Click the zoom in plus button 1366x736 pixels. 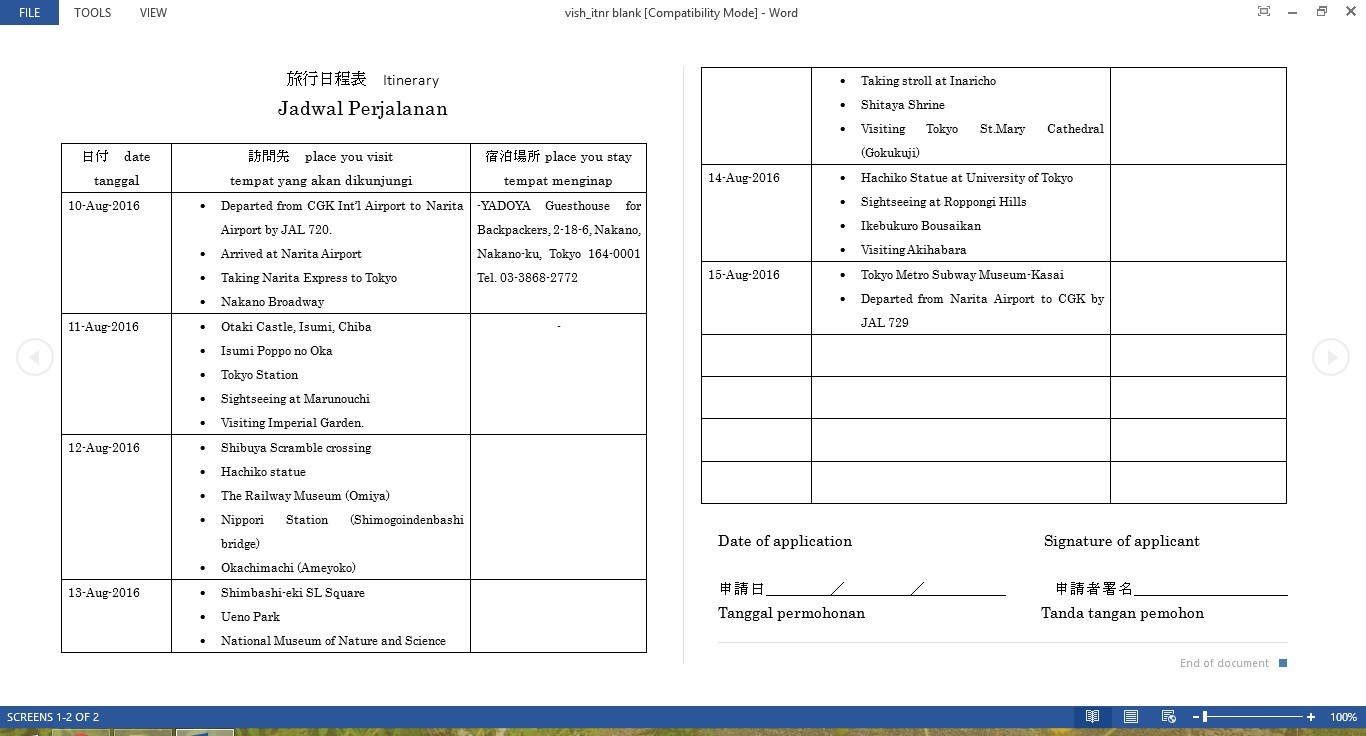pos(1310,717)
